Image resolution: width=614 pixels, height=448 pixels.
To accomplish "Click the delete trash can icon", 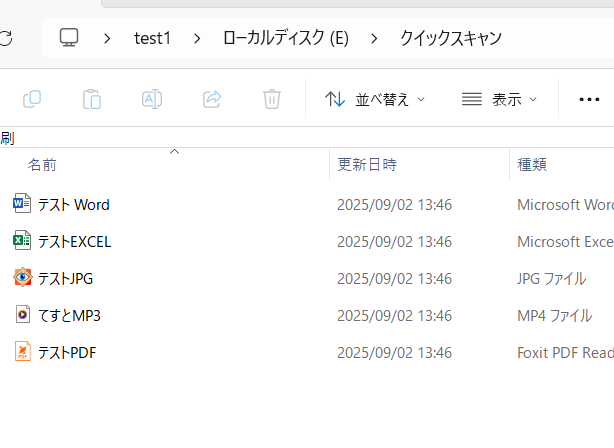I will pos(272,99).
